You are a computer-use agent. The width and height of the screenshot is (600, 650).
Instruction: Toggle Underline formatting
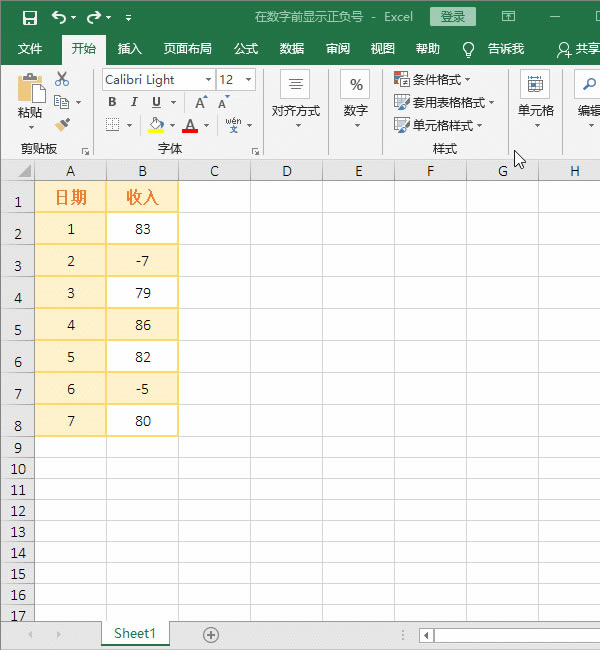156,102
